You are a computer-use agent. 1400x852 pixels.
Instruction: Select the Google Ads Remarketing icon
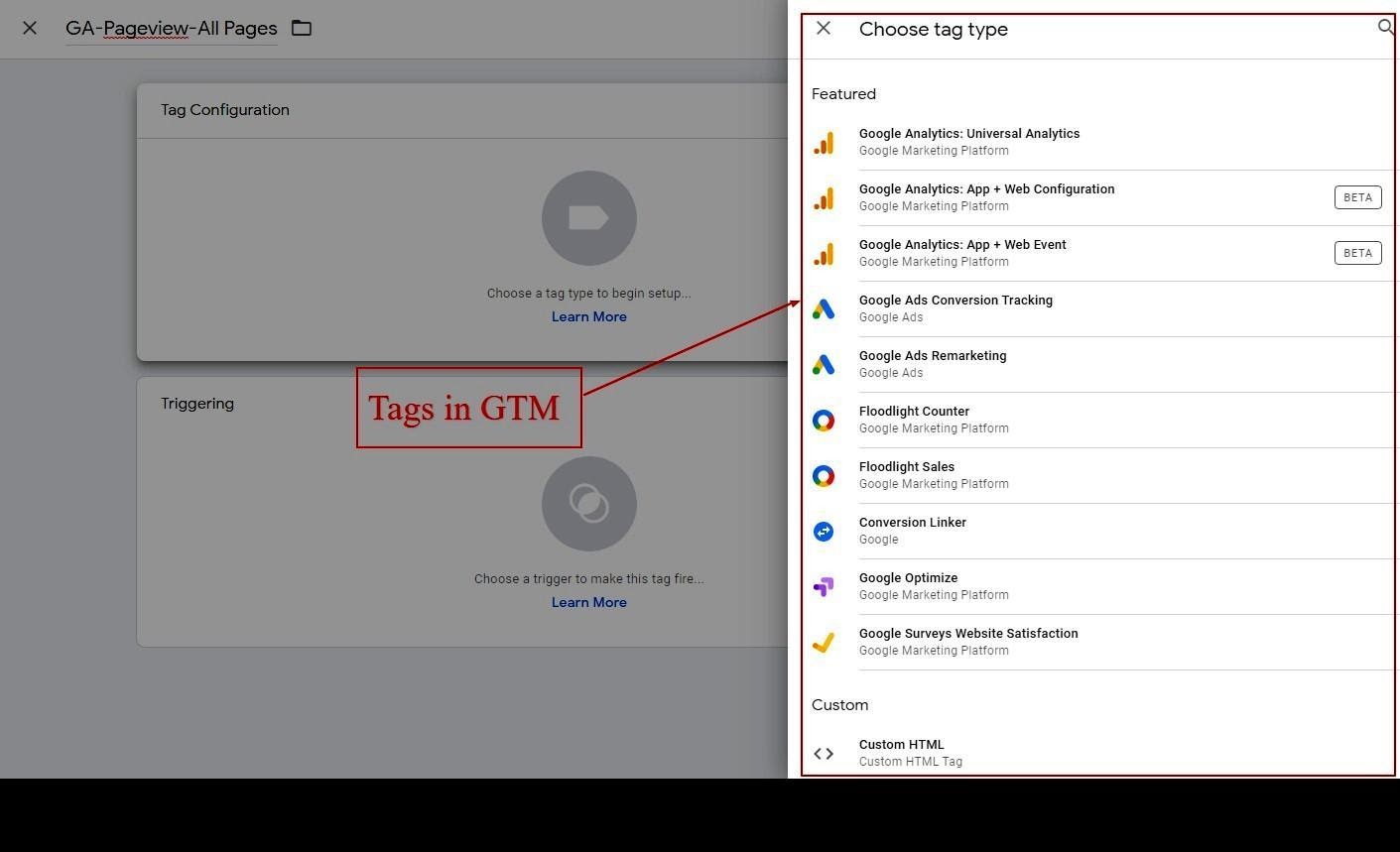824,364
